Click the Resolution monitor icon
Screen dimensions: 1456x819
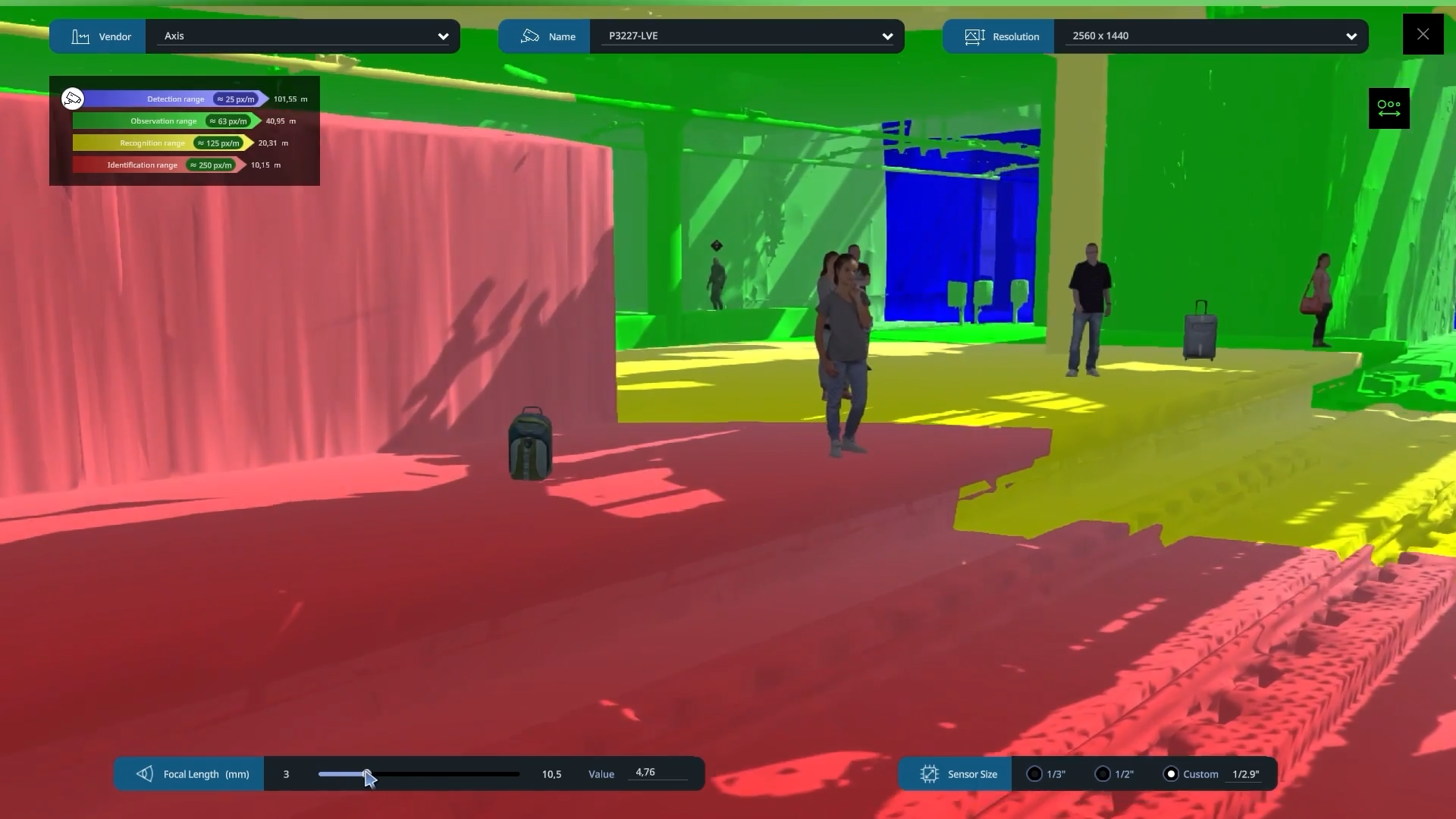pyautogui.click(x=974, y=36)
